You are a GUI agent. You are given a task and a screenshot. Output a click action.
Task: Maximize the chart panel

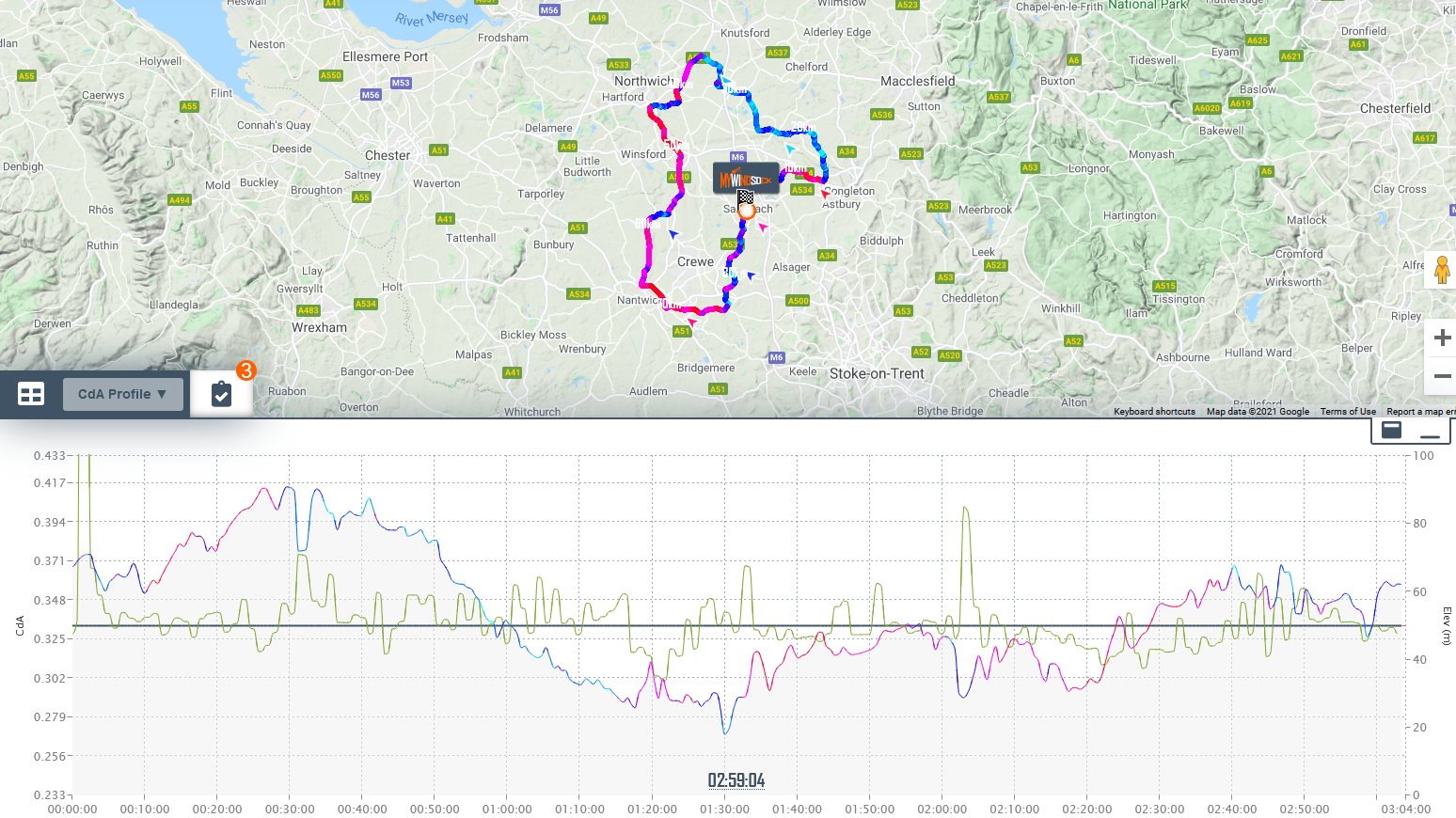1392,431
